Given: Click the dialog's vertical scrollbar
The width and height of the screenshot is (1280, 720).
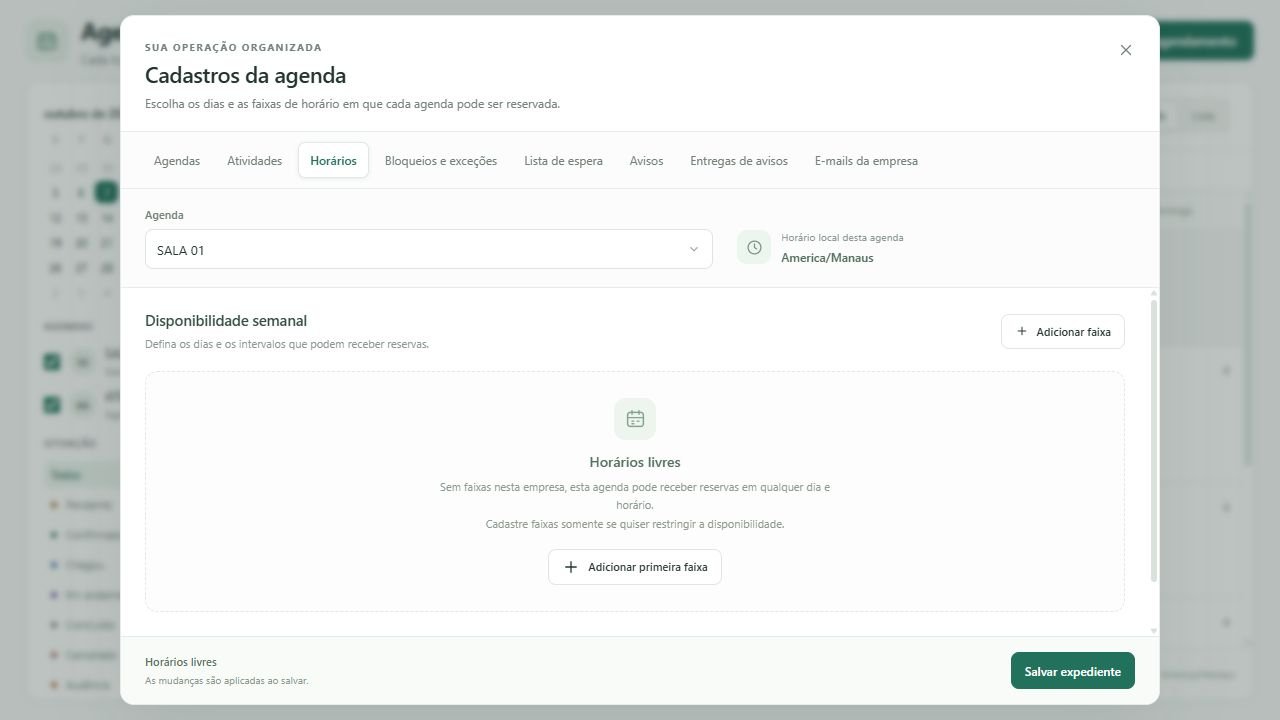Looking at the screenshot, I should pos(1154,440).
